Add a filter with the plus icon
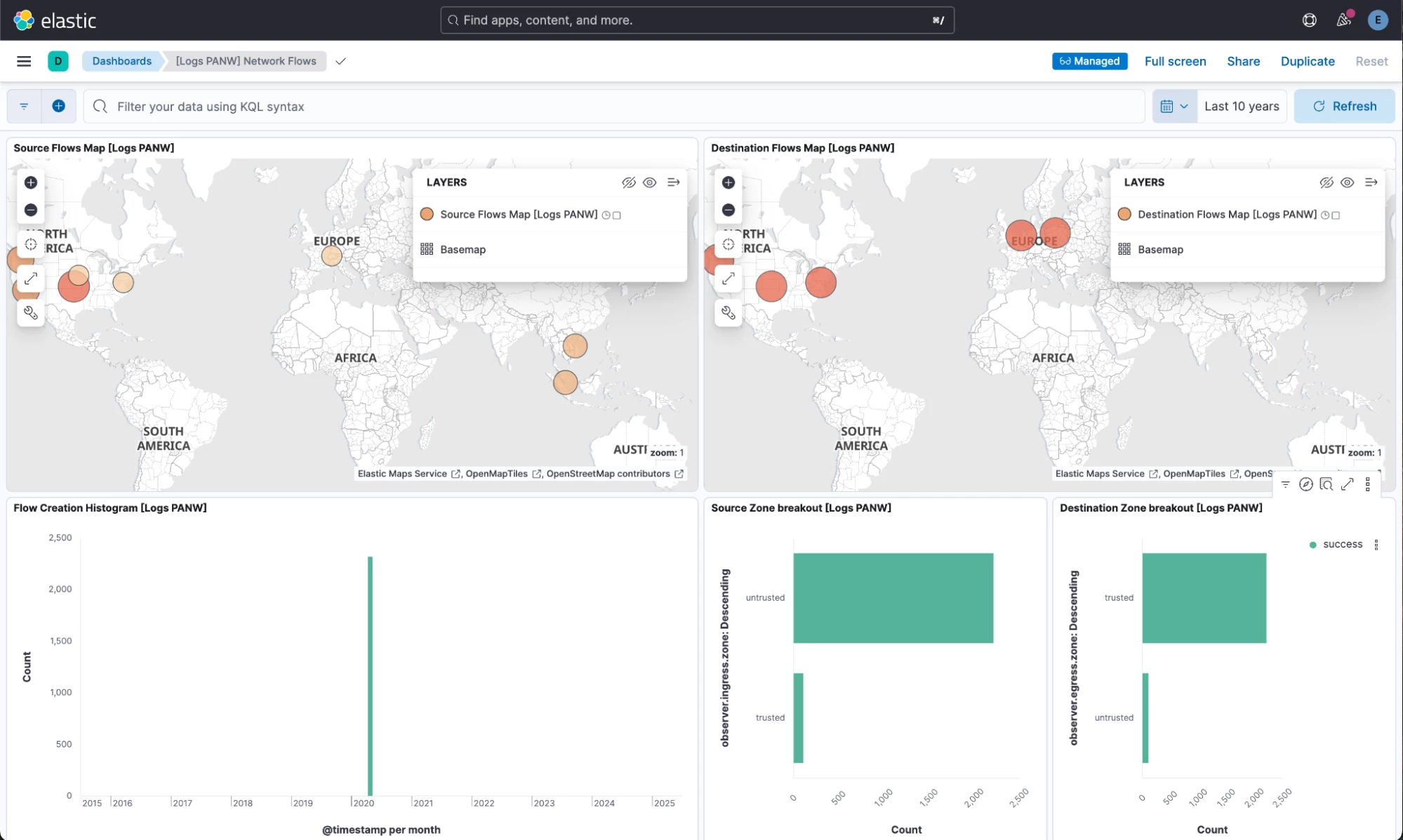Screen dimensions: 1403x840 [59, 106]
